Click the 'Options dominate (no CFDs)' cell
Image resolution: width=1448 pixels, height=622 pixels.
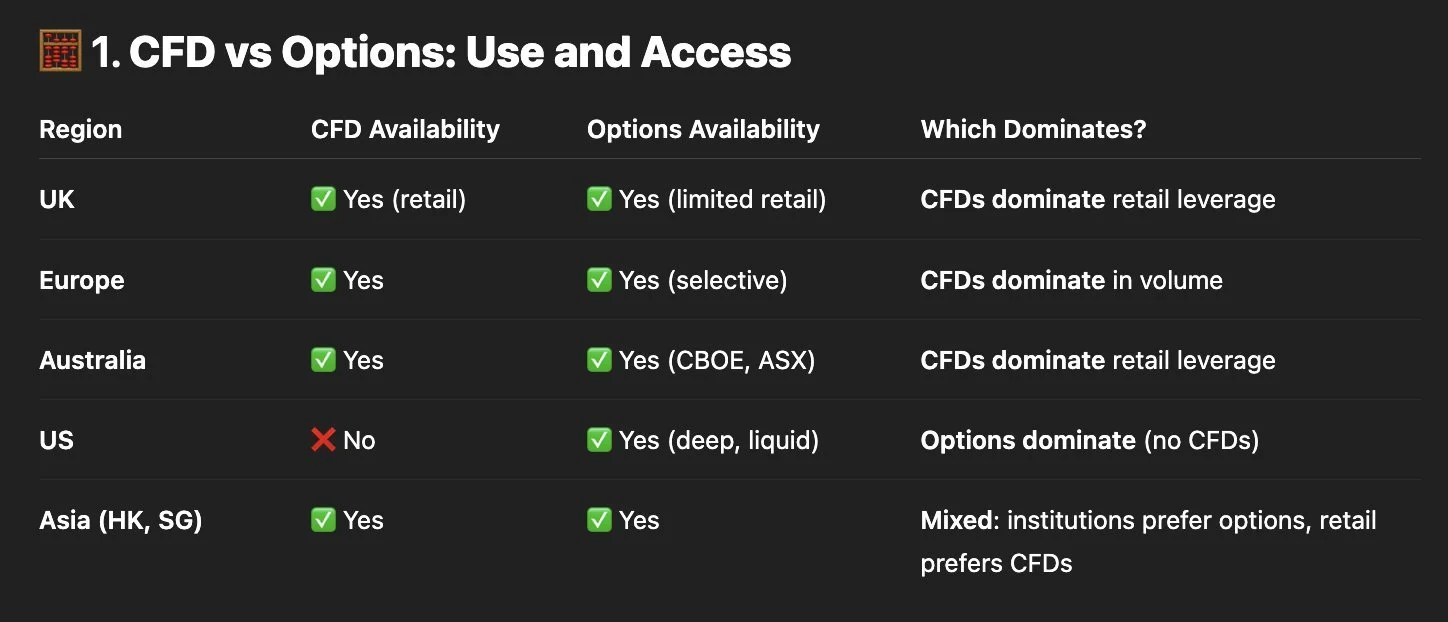click(1089, 440)
